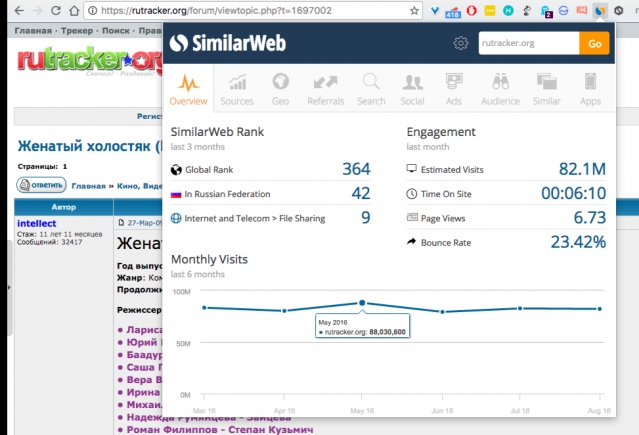Switch to the Social tab

point(412,89)
